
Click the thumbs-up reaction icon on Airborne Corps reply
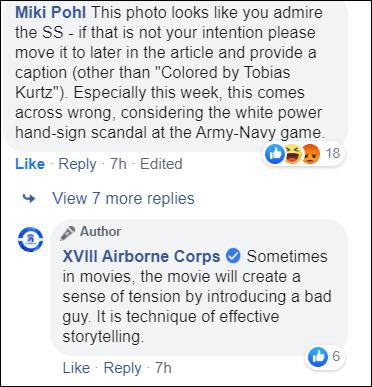coord(318,357)
